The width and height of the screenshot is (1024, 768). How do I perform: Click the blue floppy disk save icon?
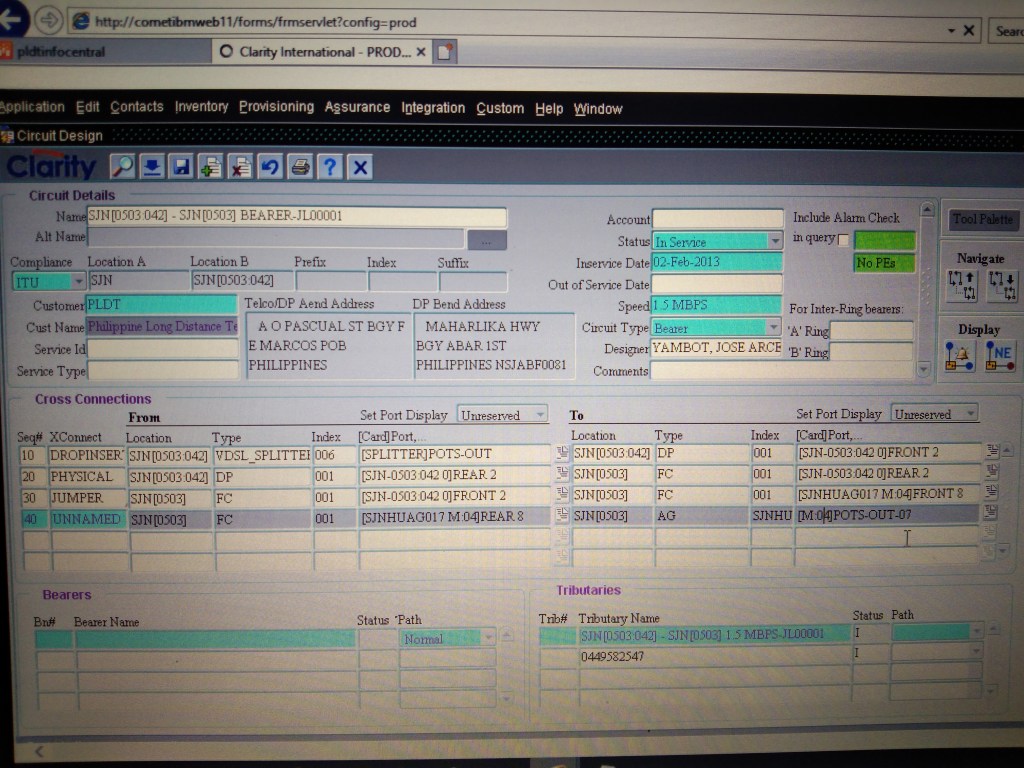point(181,166)
